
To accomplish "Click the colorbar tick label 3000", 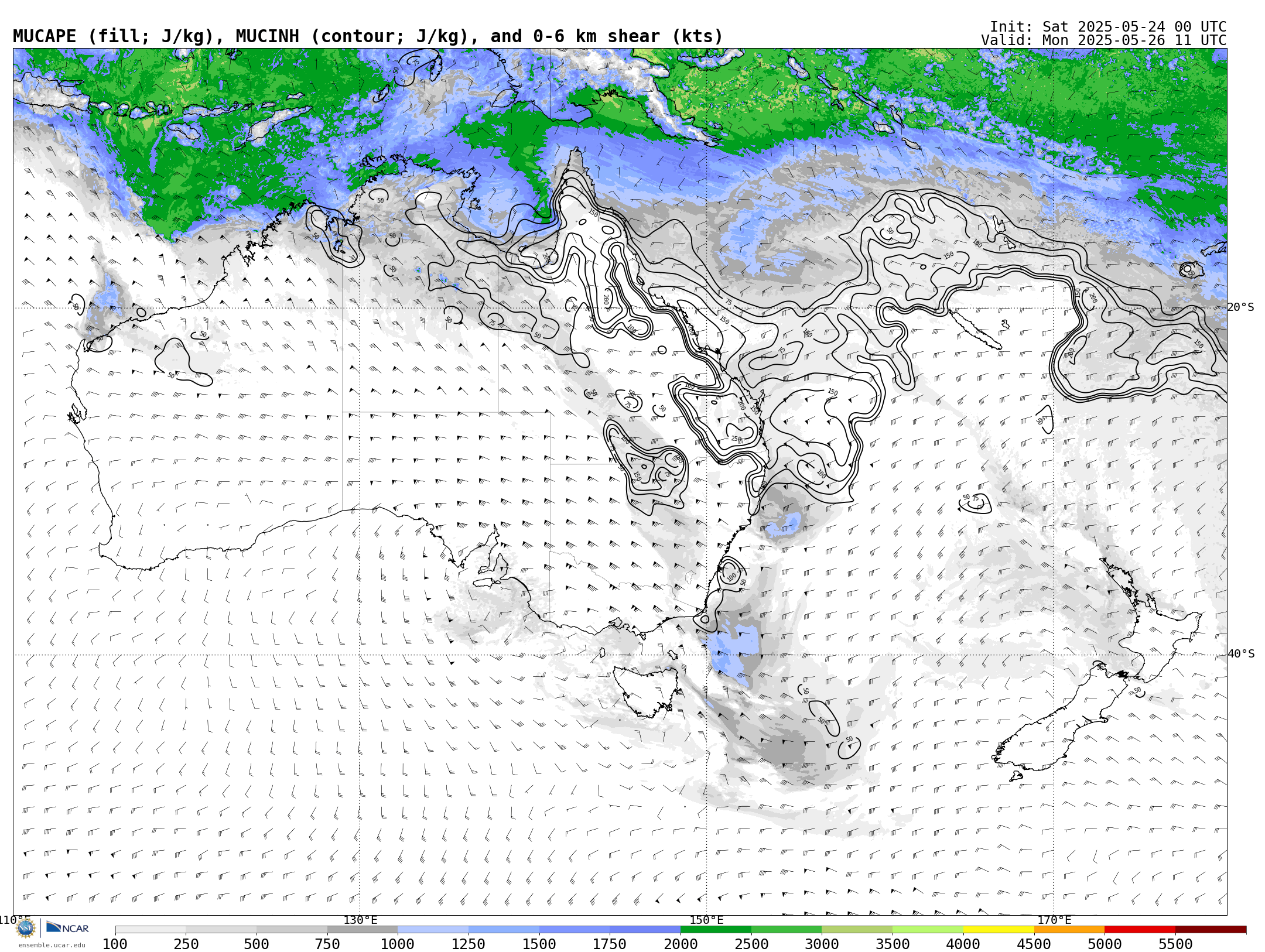I will pyautogui.click(x=822, y=944).
